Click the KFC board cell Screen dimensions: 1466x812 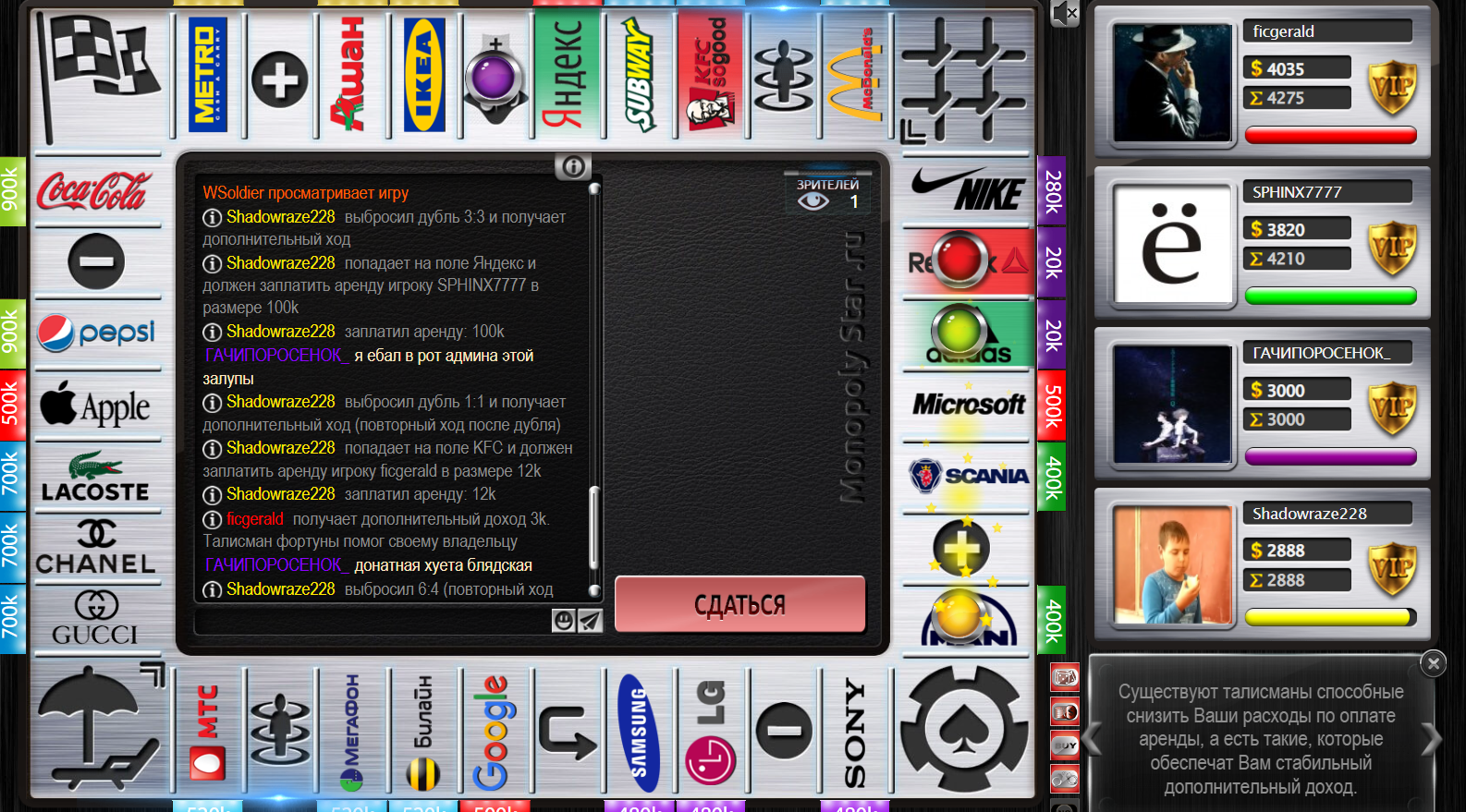[711, 76]
